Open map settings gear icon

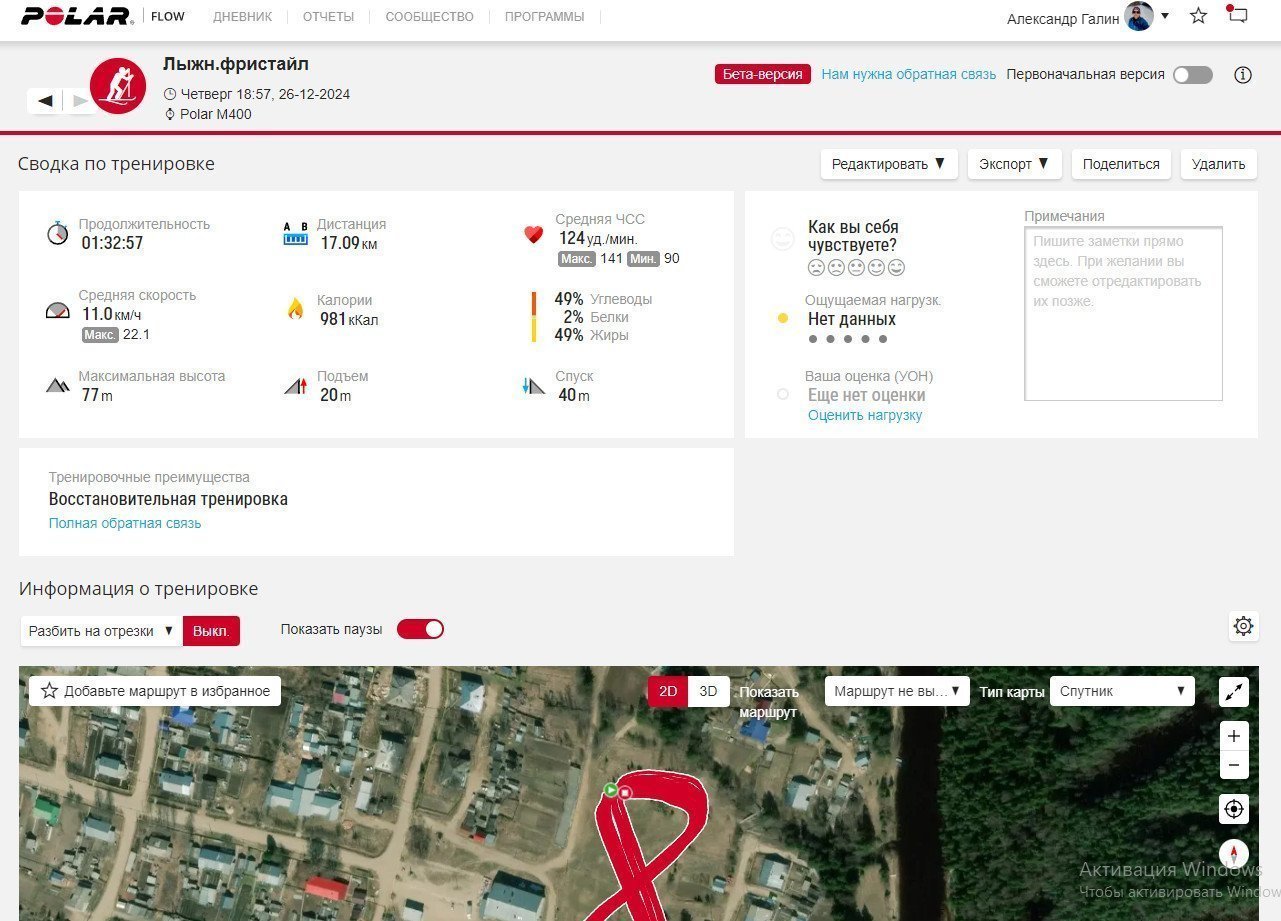(x=1243, y=626)
